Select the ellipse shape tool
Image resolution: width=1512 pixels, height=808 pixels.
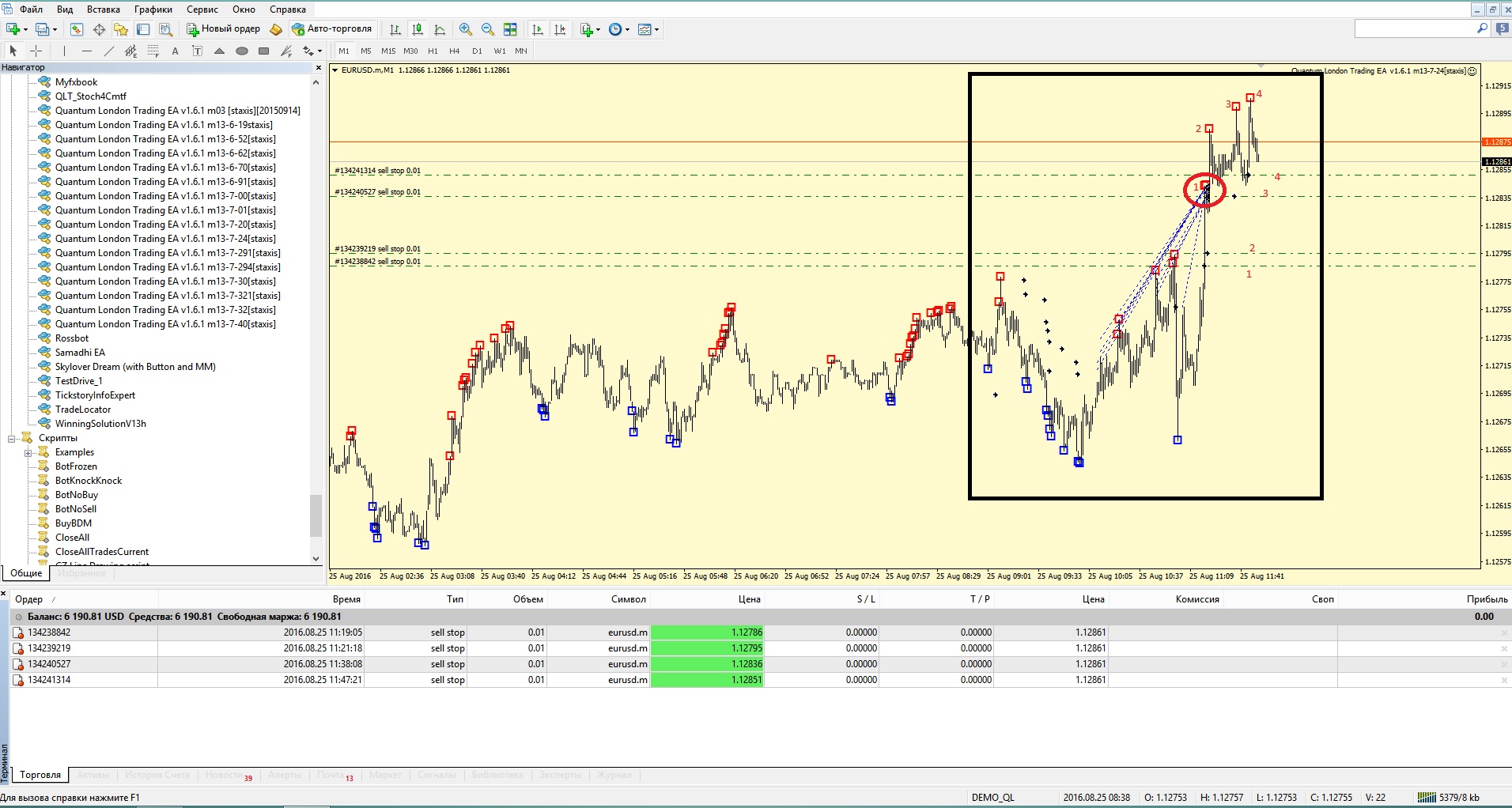[242, 51]
